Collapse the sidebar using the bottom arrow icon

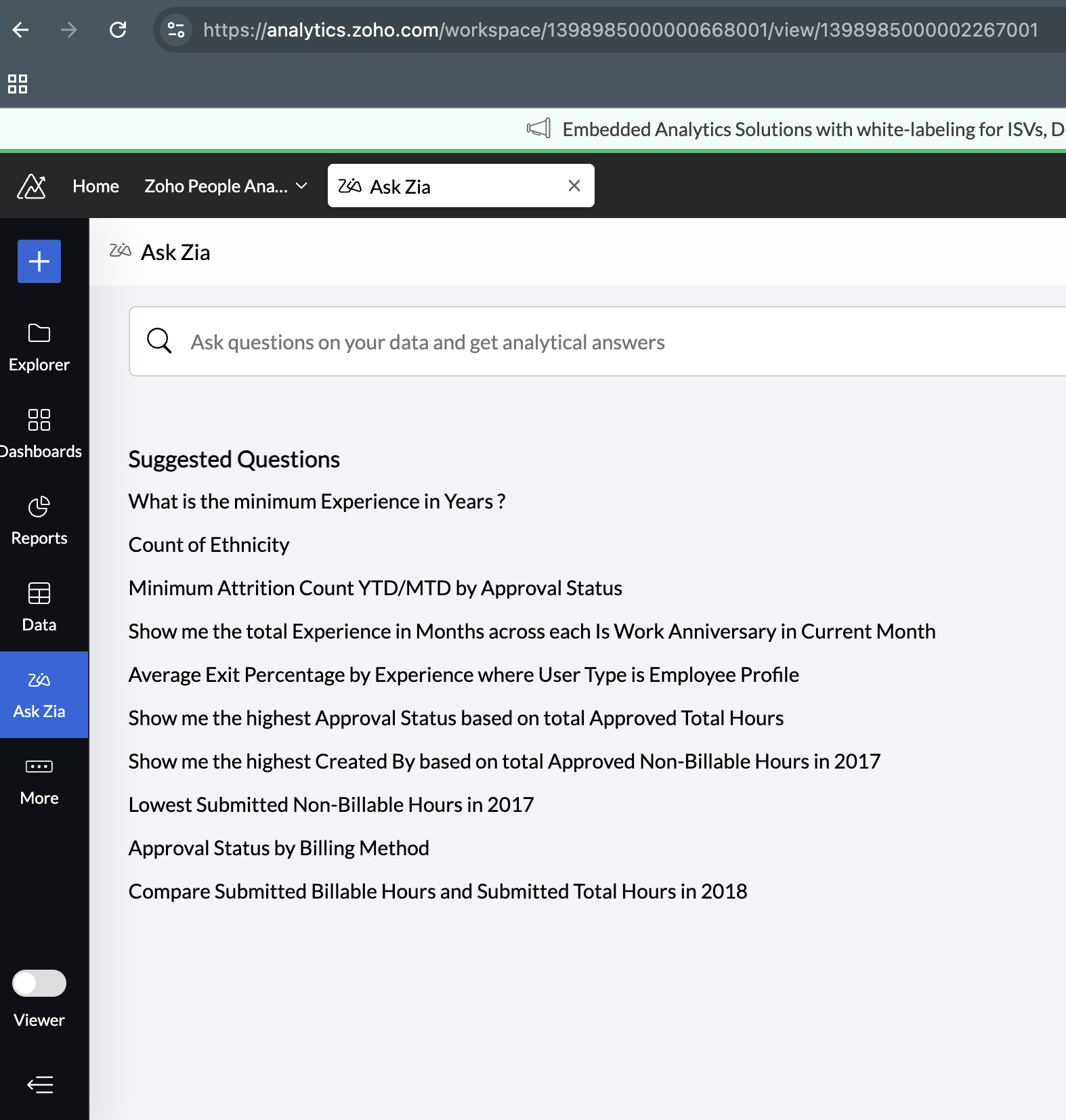[40, 1085]
